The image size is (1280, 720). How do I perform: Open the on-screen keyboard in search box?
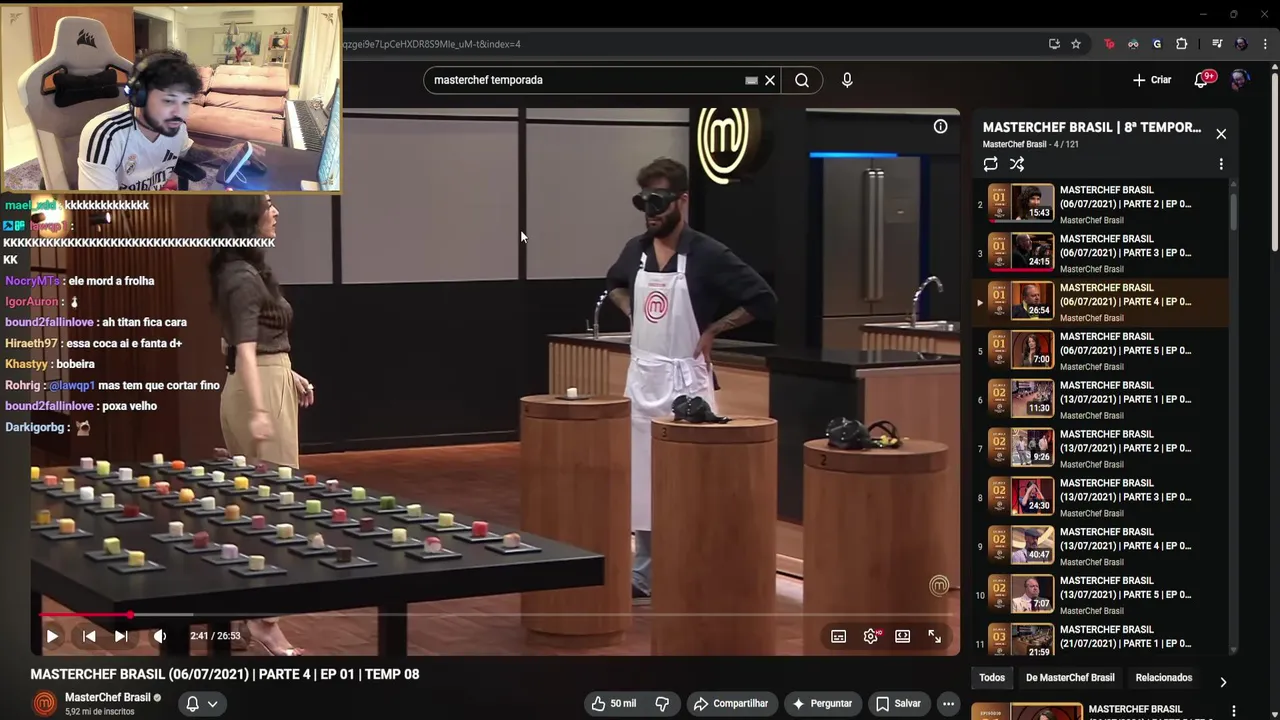[x=751, y=80]
